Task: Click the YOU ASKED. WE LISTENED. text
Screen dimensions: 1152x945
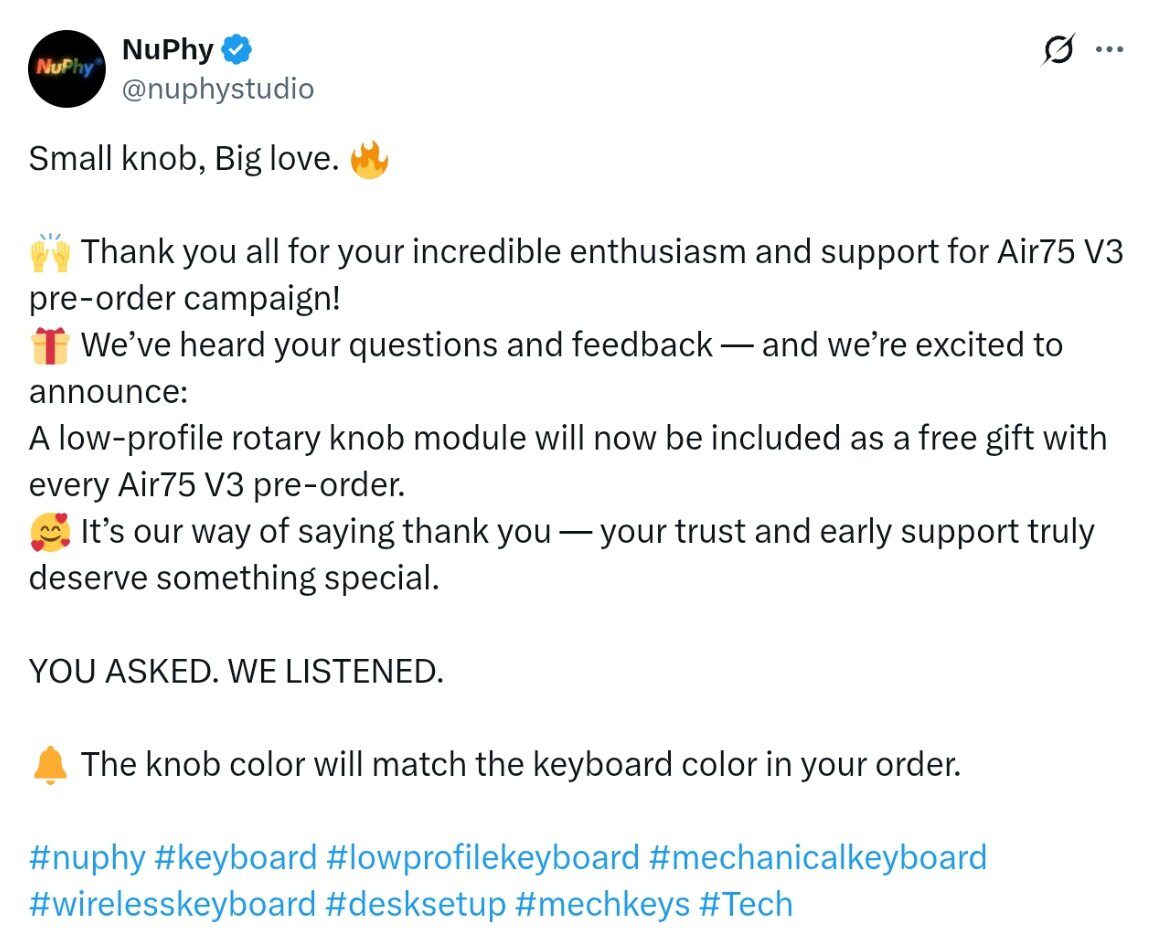Action: pos(236,671)
